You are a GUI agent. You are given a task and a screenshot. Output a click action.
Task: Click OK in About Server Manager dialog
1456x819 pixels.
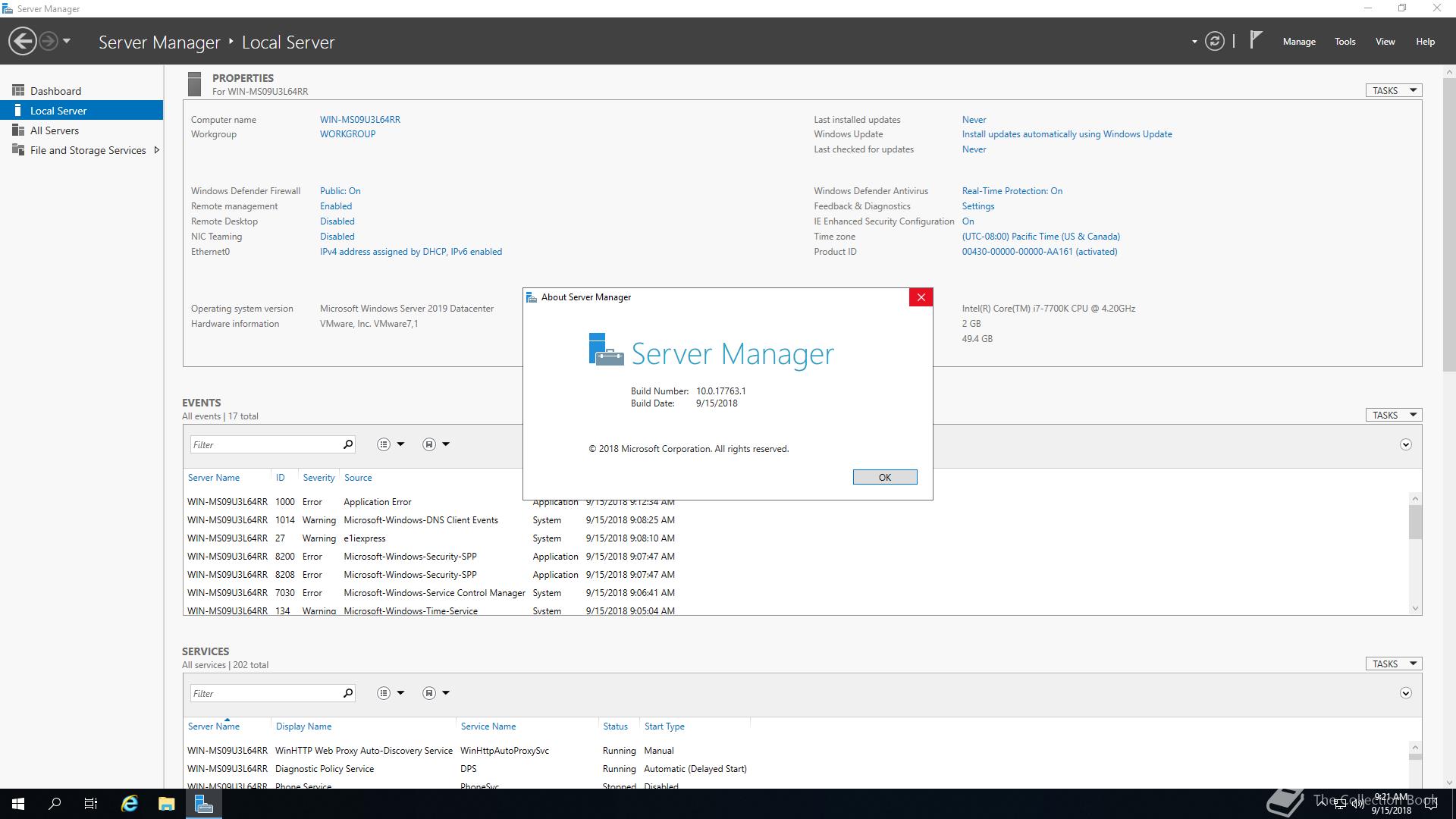click(x=885, y=477)
